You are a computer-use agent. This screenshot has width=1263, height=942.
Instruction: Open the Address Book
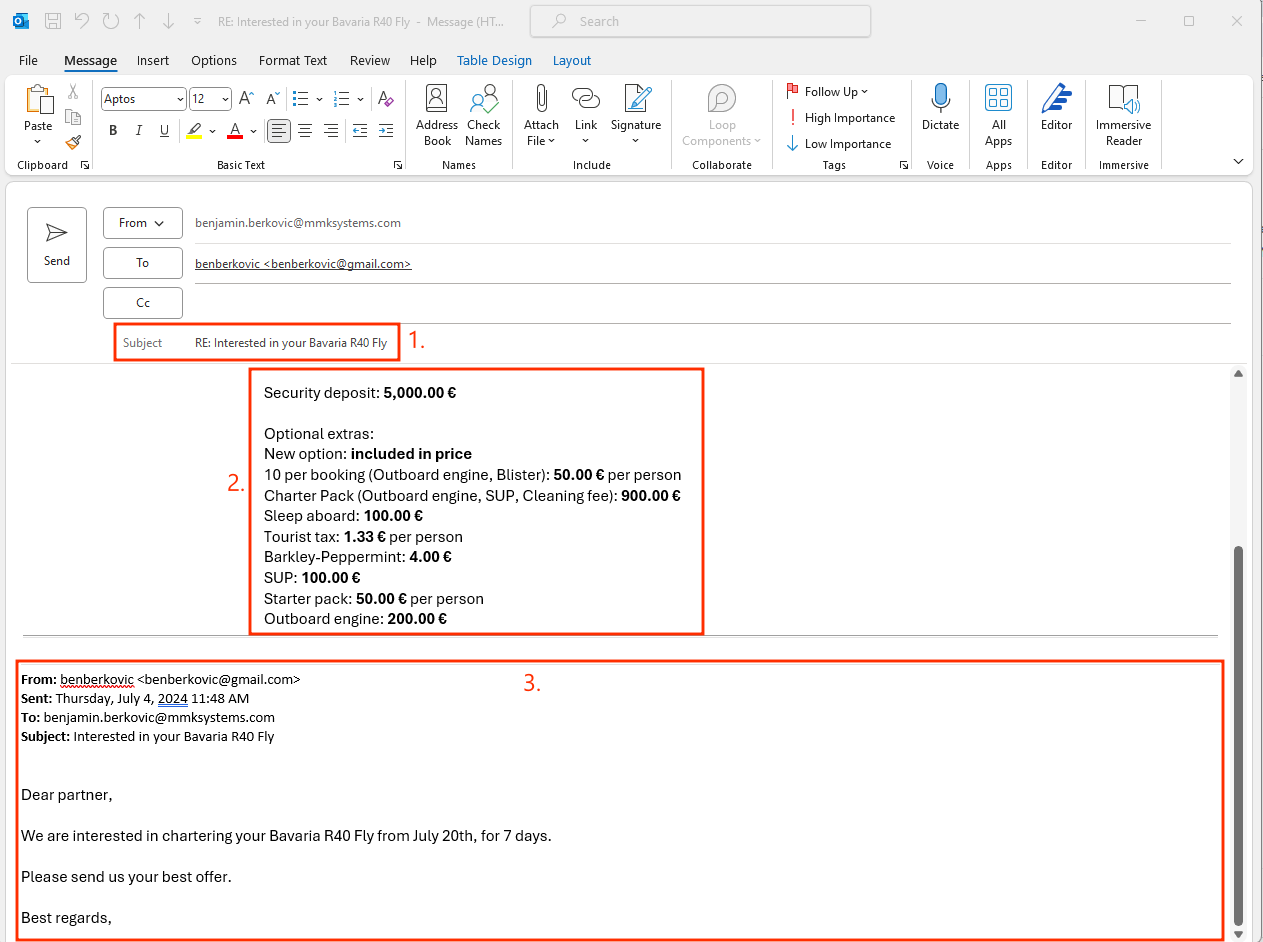pyautogui.click(x=437, y=116)
